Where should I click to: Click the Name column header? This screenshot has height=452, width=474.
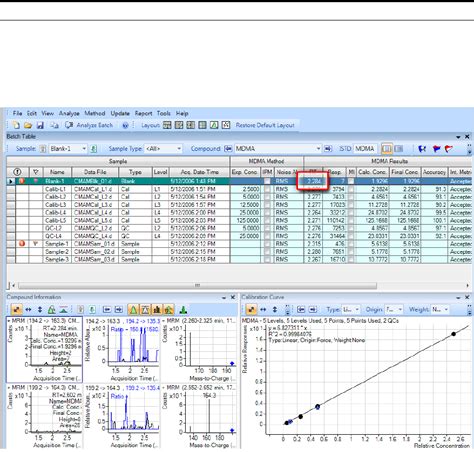point(57,172)
